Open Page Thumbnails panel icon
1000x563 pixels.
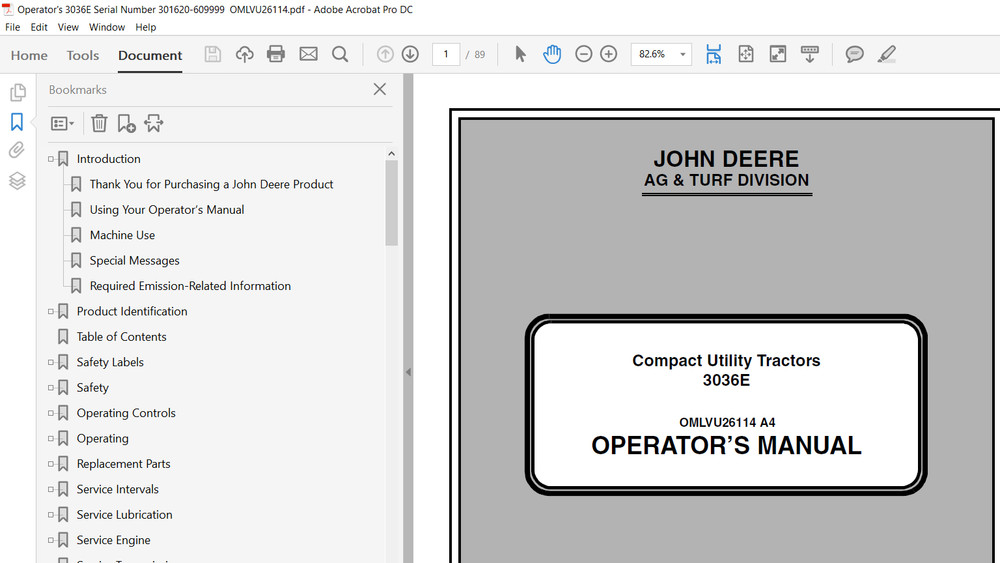pos(17,92)
